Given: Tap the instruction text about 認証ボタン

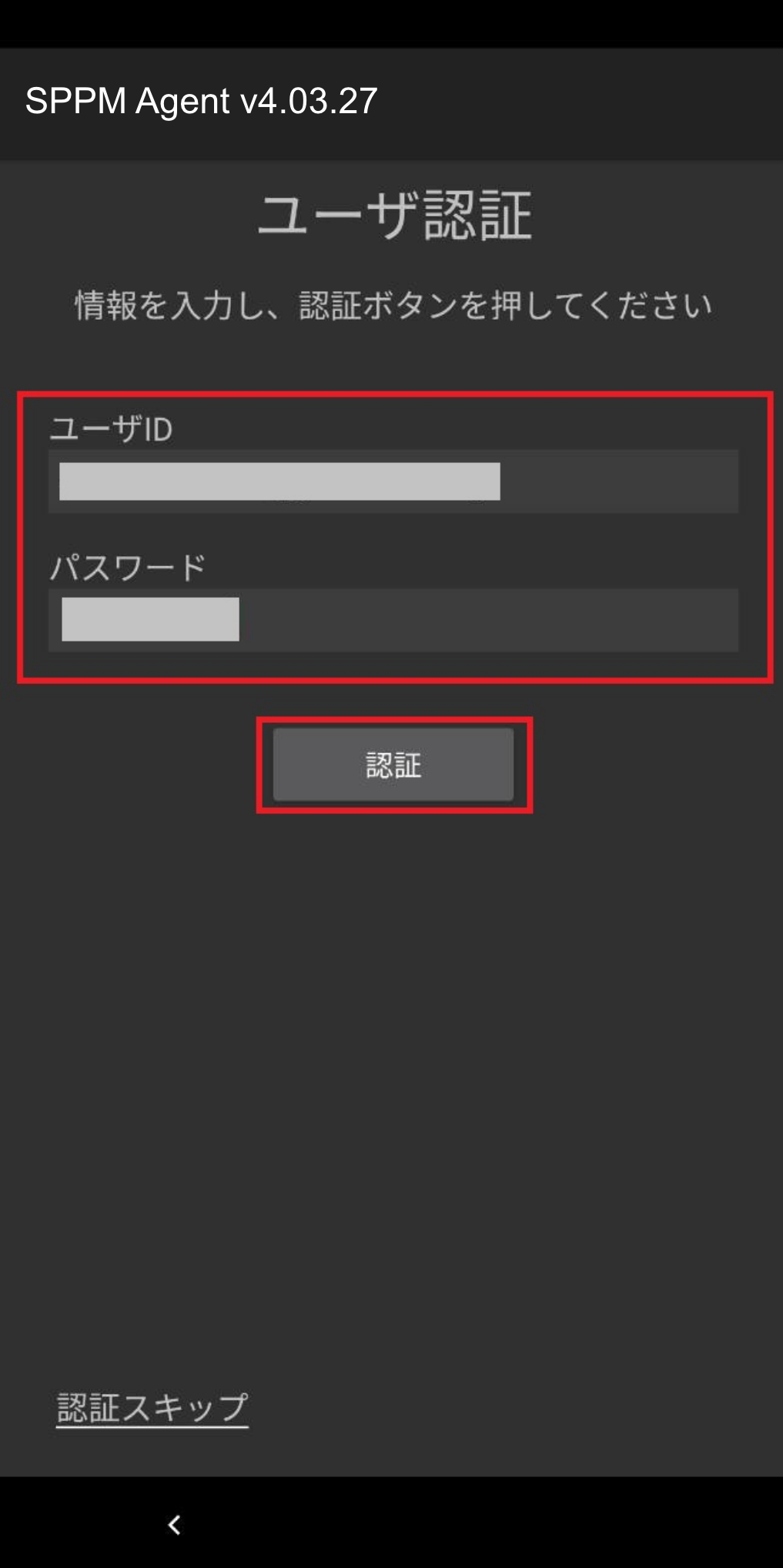Looking at the screenshot, I should [x=393, y=305].
